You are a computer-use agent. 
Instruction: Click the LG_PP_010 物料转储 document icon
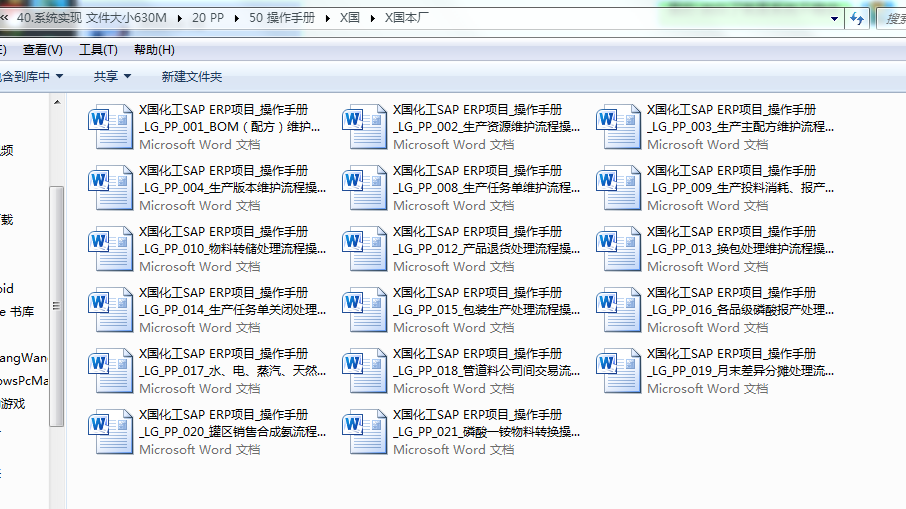(x=110, y=249)
